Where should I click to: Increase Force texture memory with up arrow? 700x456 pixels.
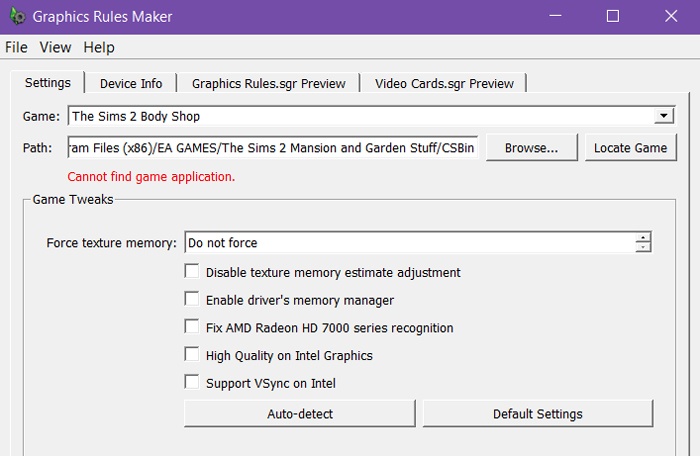tap(643, 237)
